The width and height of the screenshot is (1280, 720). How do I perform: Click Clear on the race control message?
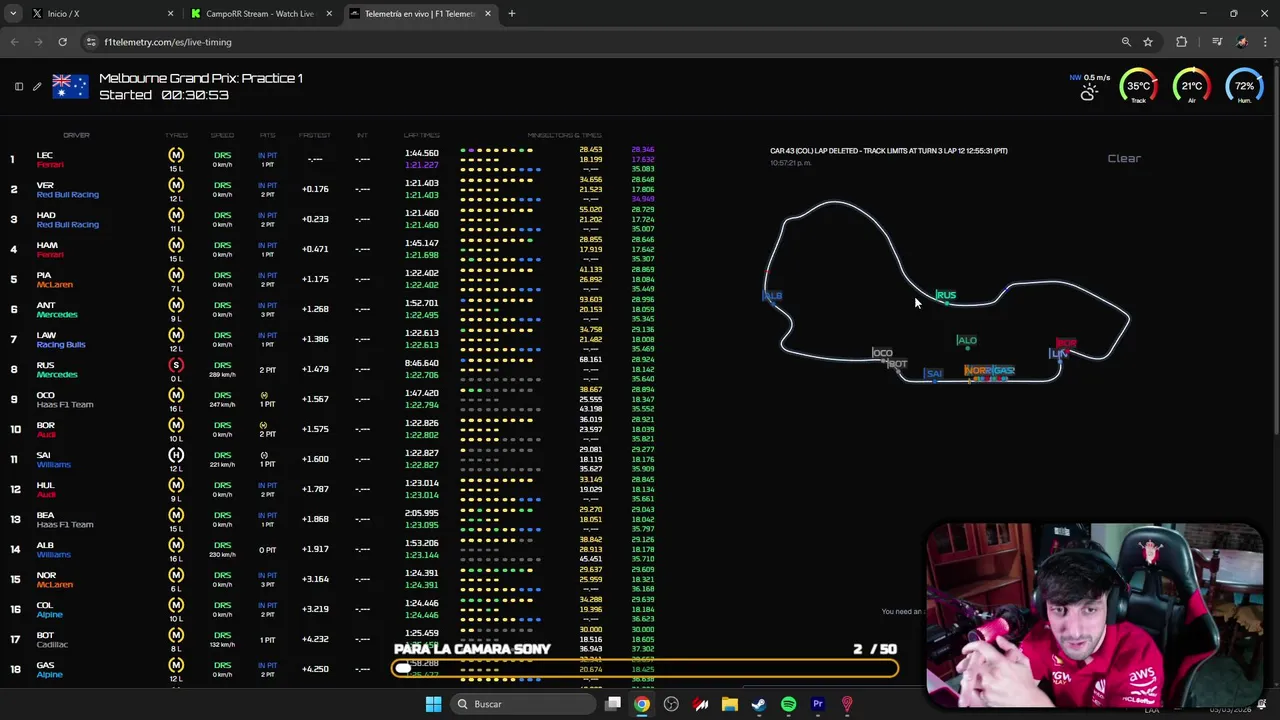1124,158
